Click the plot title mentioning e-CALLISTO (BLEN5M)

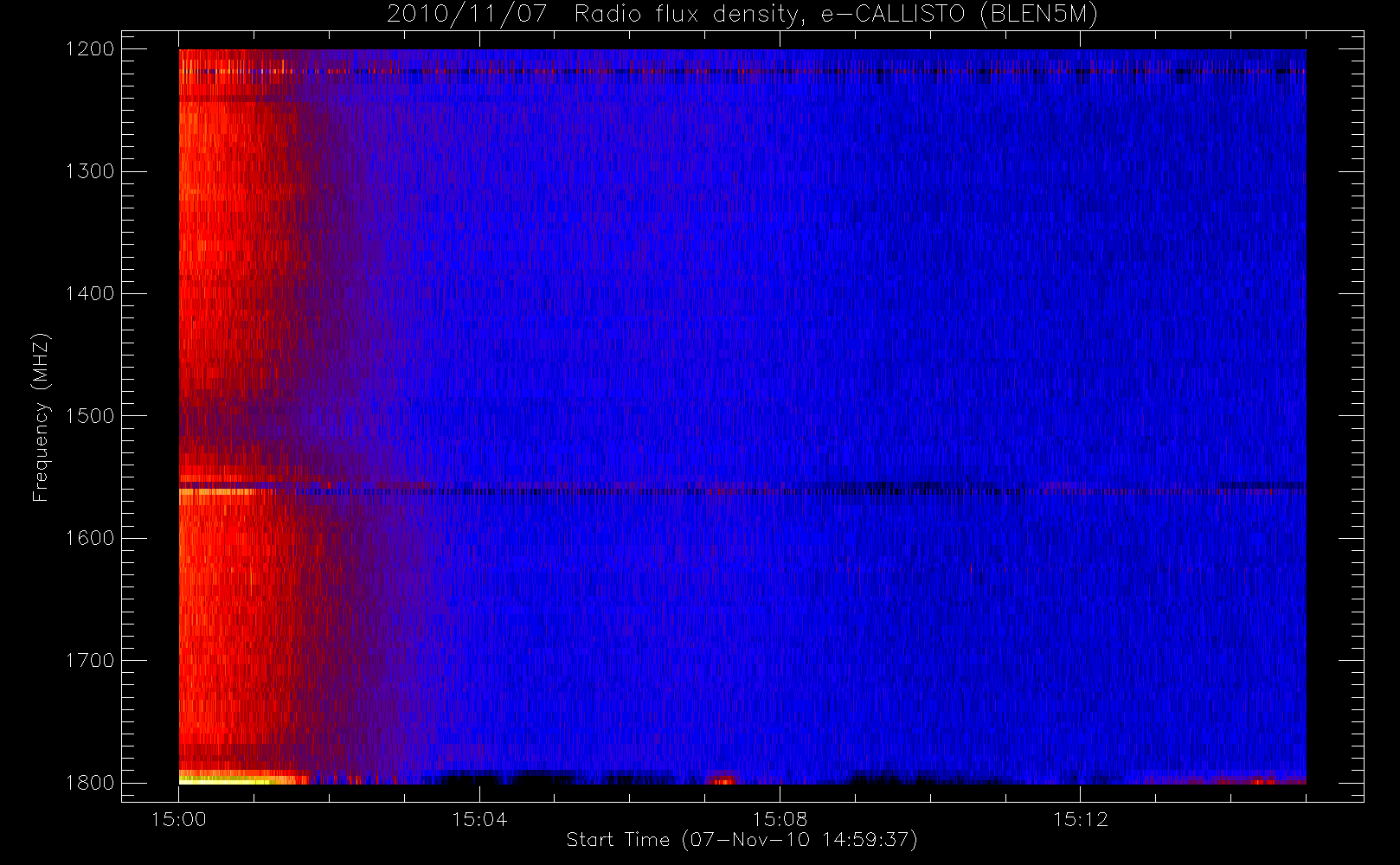click(x=742, y=15)
